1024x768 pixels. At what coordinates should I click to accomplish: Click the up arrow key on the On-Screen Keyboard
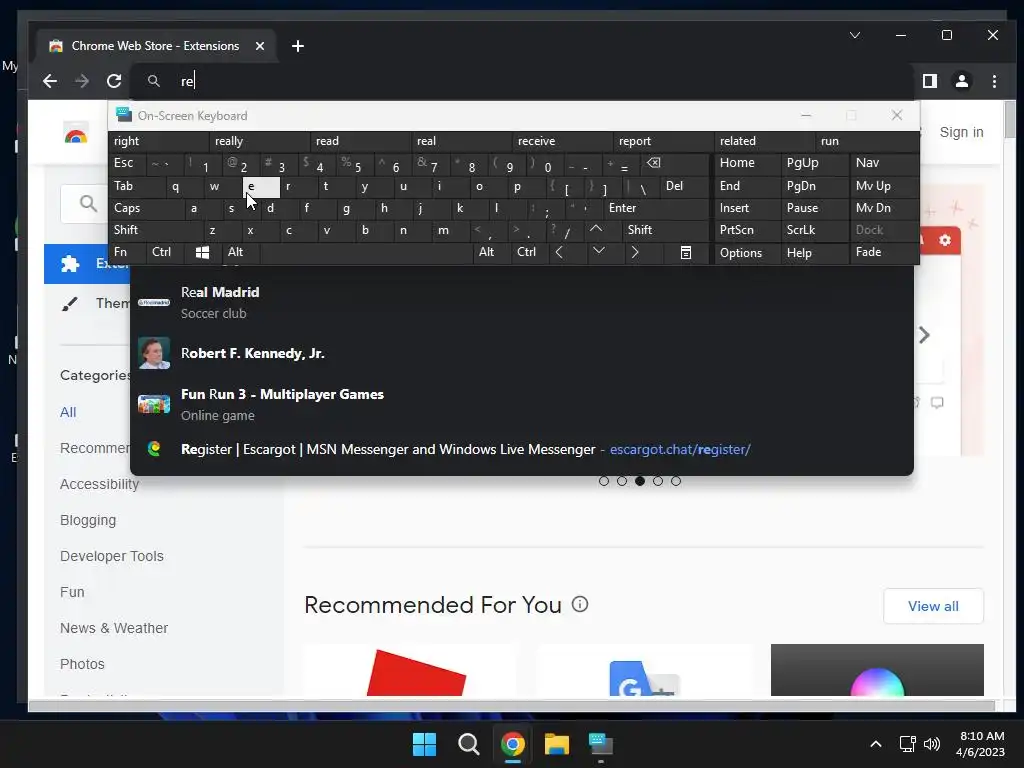pyautogui.click(x=596, y=229)
